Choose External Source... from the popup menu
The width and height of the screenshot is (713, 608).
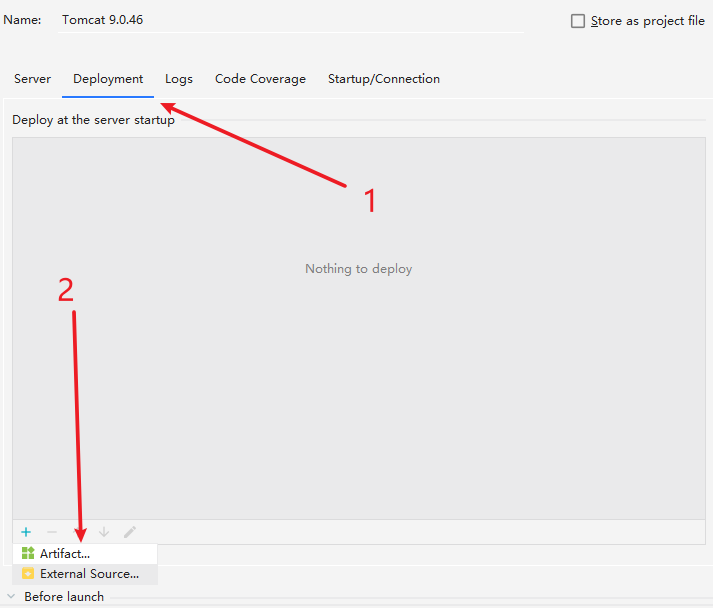tap(85, 574)
